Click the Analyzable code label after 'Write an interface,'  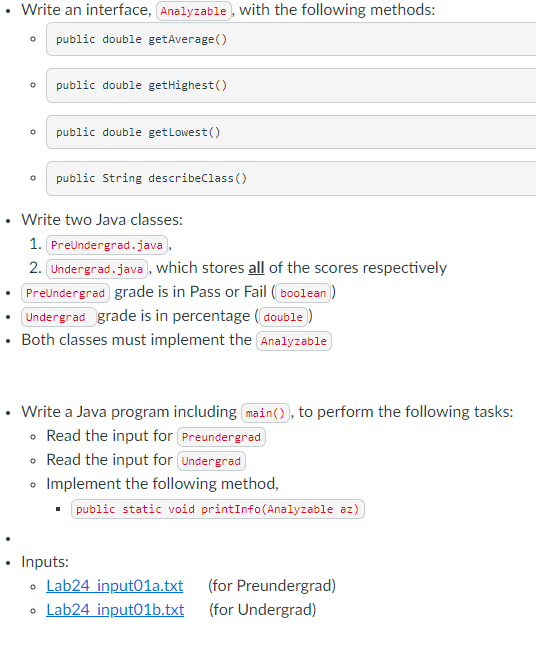pos(194,11)
